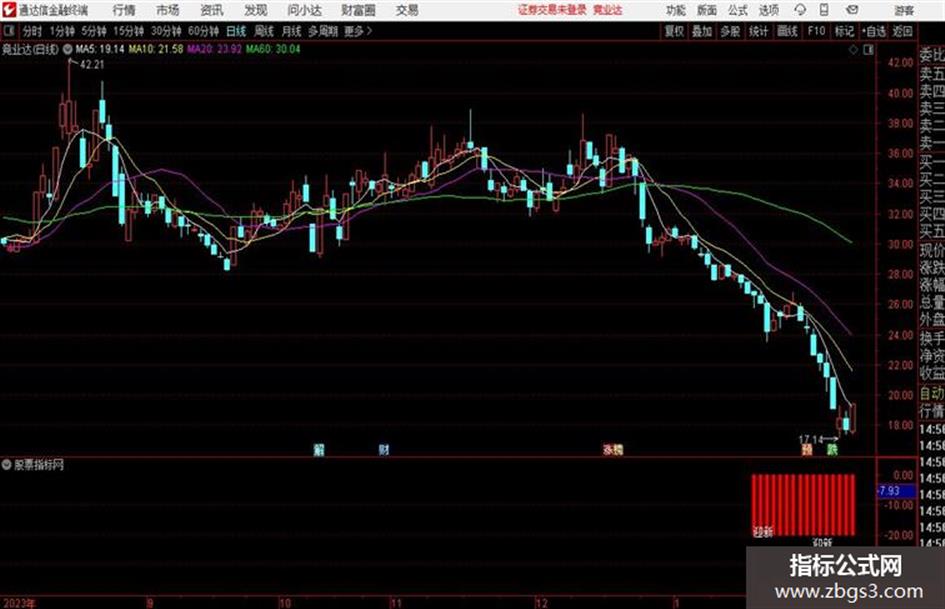This screenshot has height=609, width=945.
Task: Expand the round dropdown beside 股票指标网
Action: pos(7,464)
